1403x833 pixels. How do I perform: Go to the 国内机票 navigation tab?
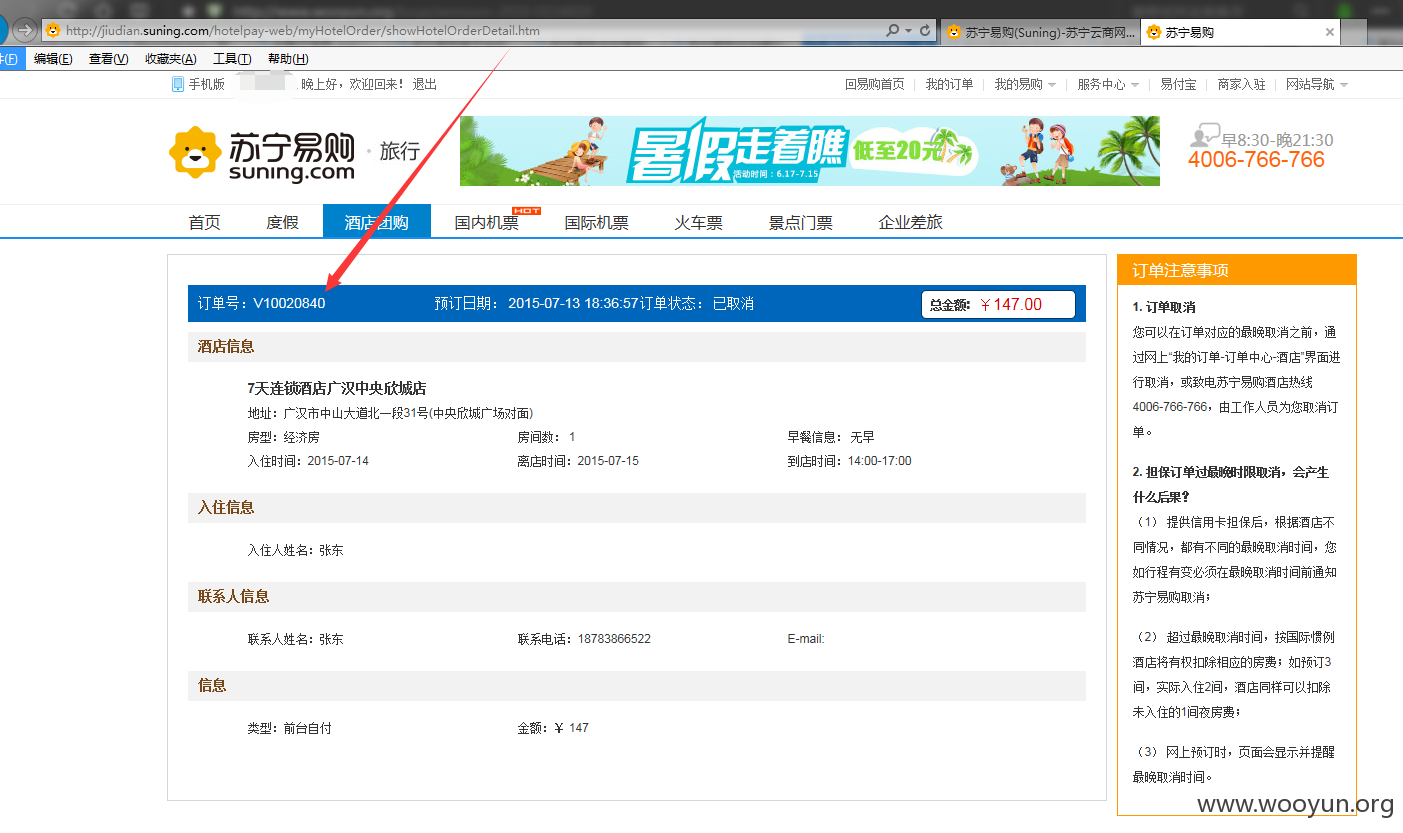coord(487,222)
